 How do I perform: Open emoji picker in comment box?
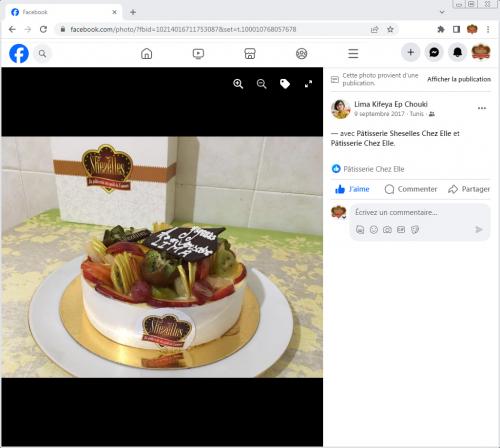click(374, 230)
